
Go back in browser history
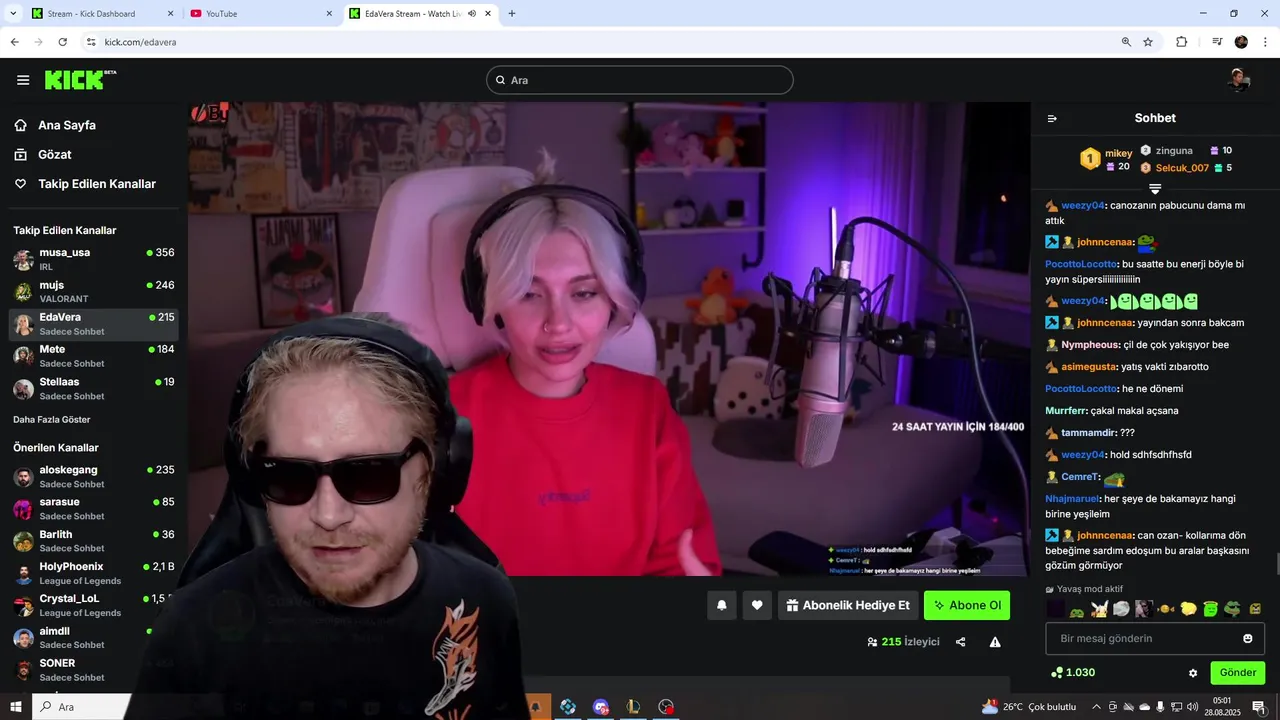pos(14,42)
